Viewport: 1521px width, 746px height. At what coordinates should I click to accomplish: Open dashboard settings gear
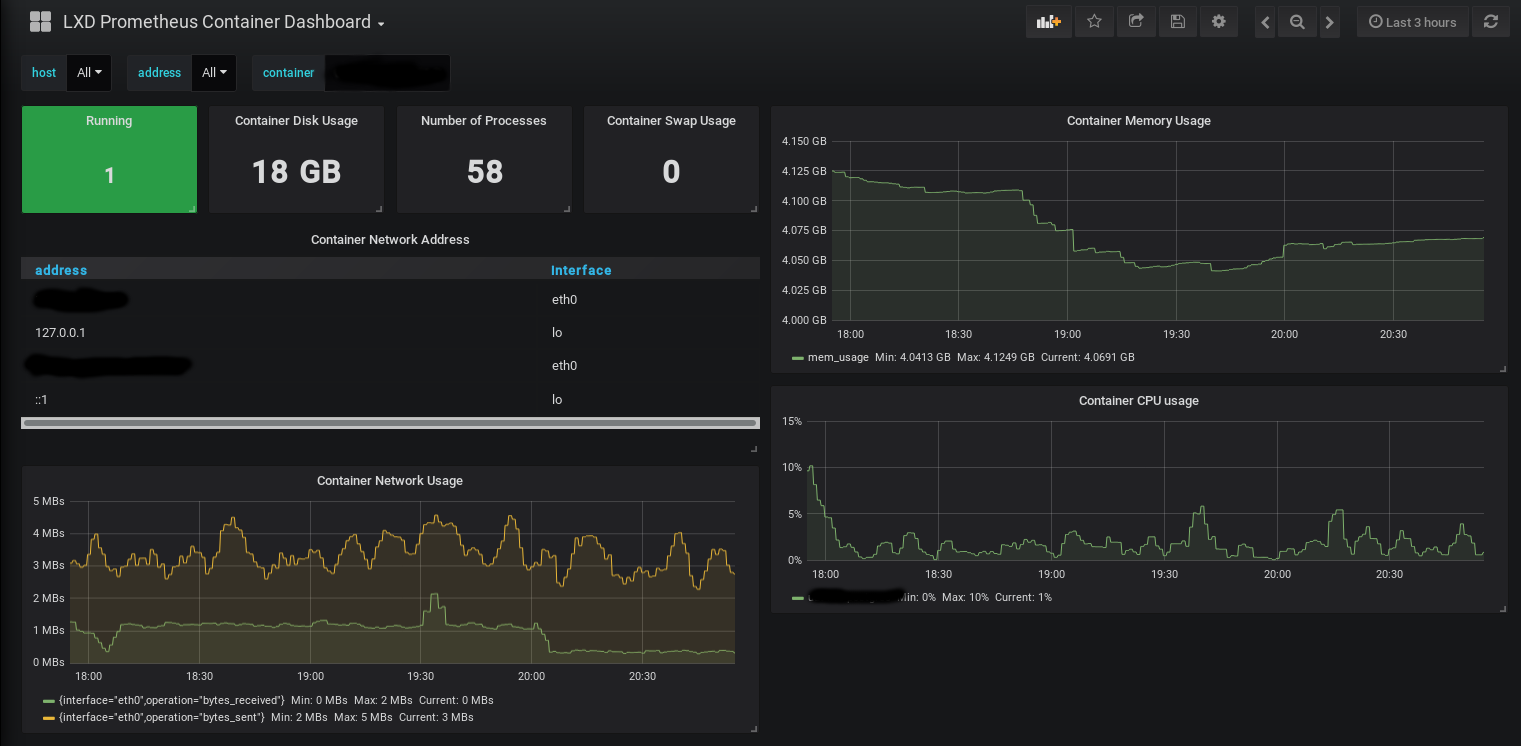tap(1218, 22)
